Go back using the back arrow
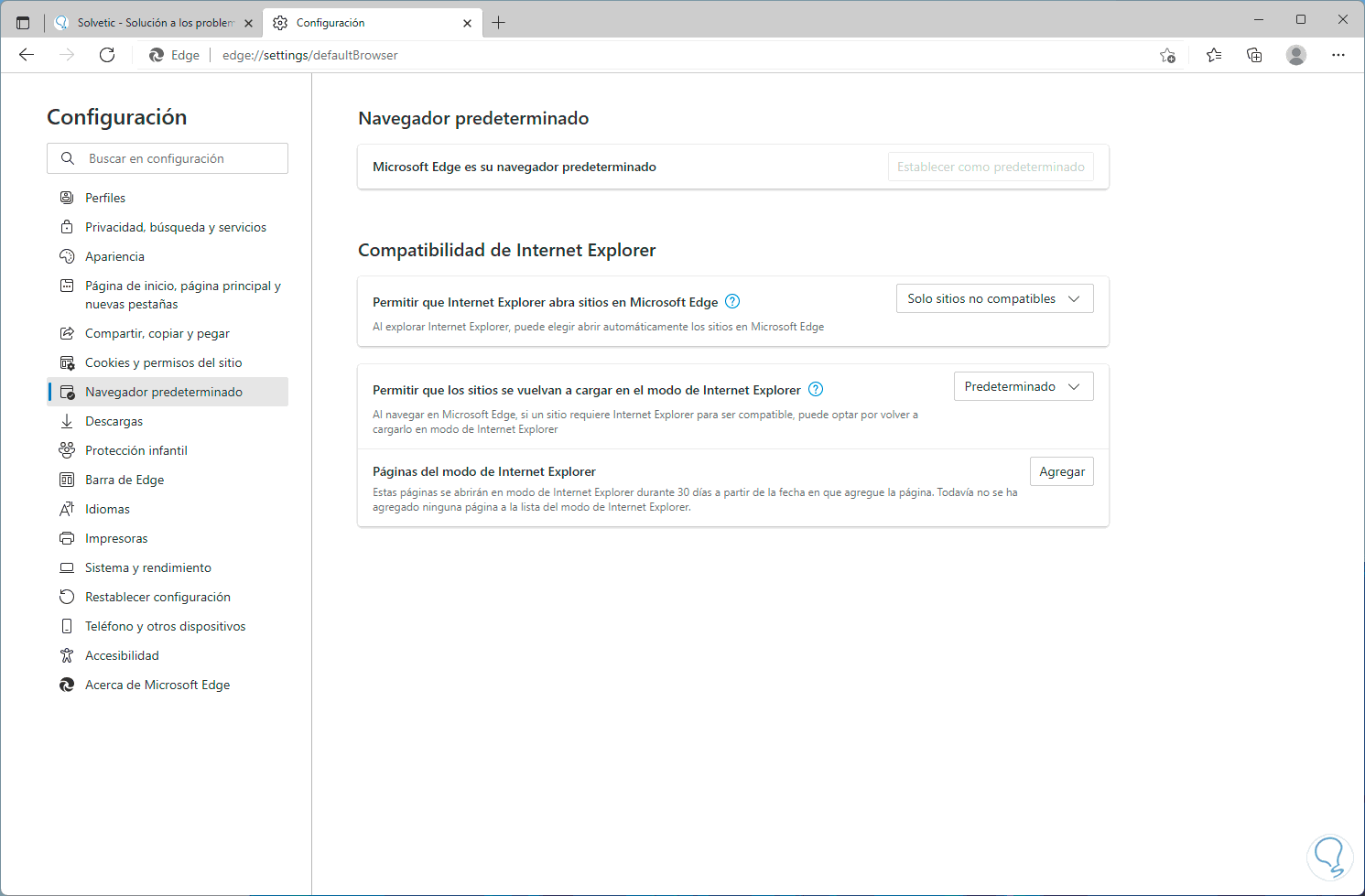Image resolution: width=1365 pixels, height=896 pixels. 27,55
